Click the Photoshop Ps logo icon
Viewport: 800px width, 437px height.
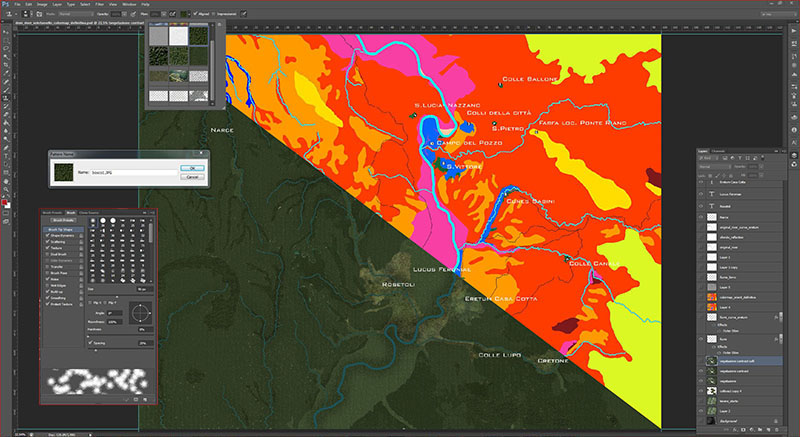click(x=6, y=4)
